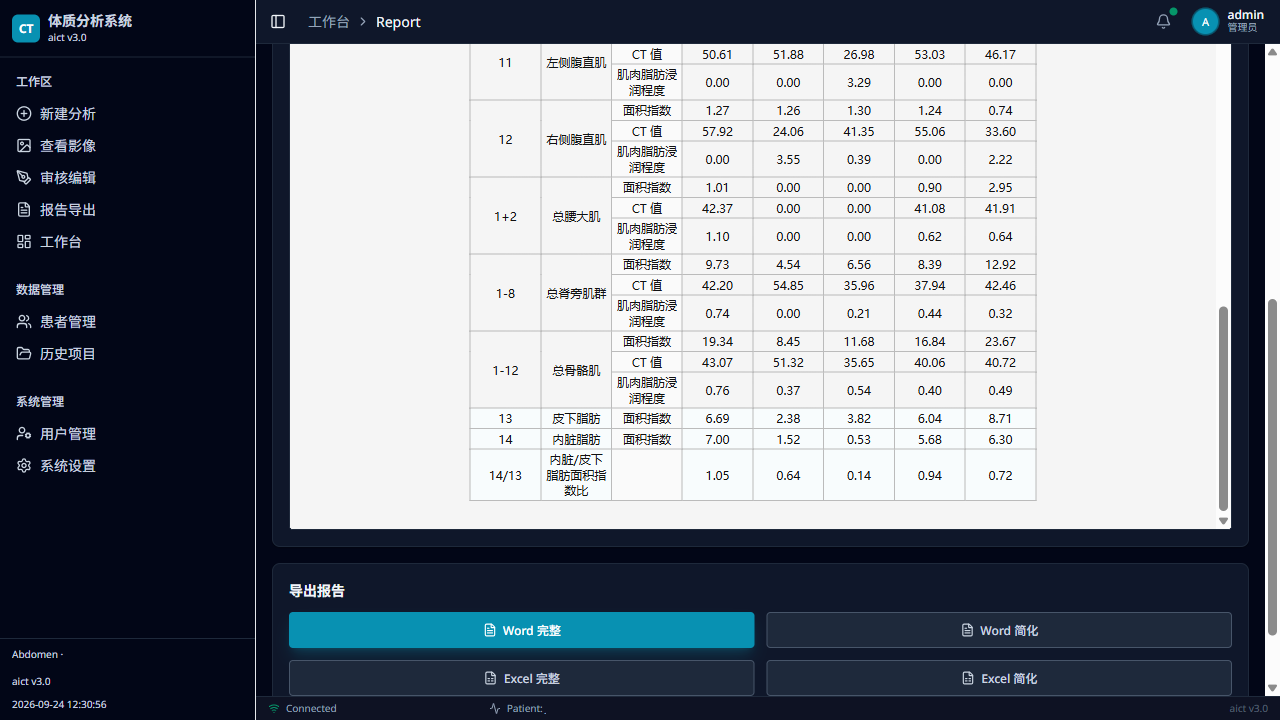Click the report preview scroll-down arrow
1280x720 pixels.
click(1223, 521)
